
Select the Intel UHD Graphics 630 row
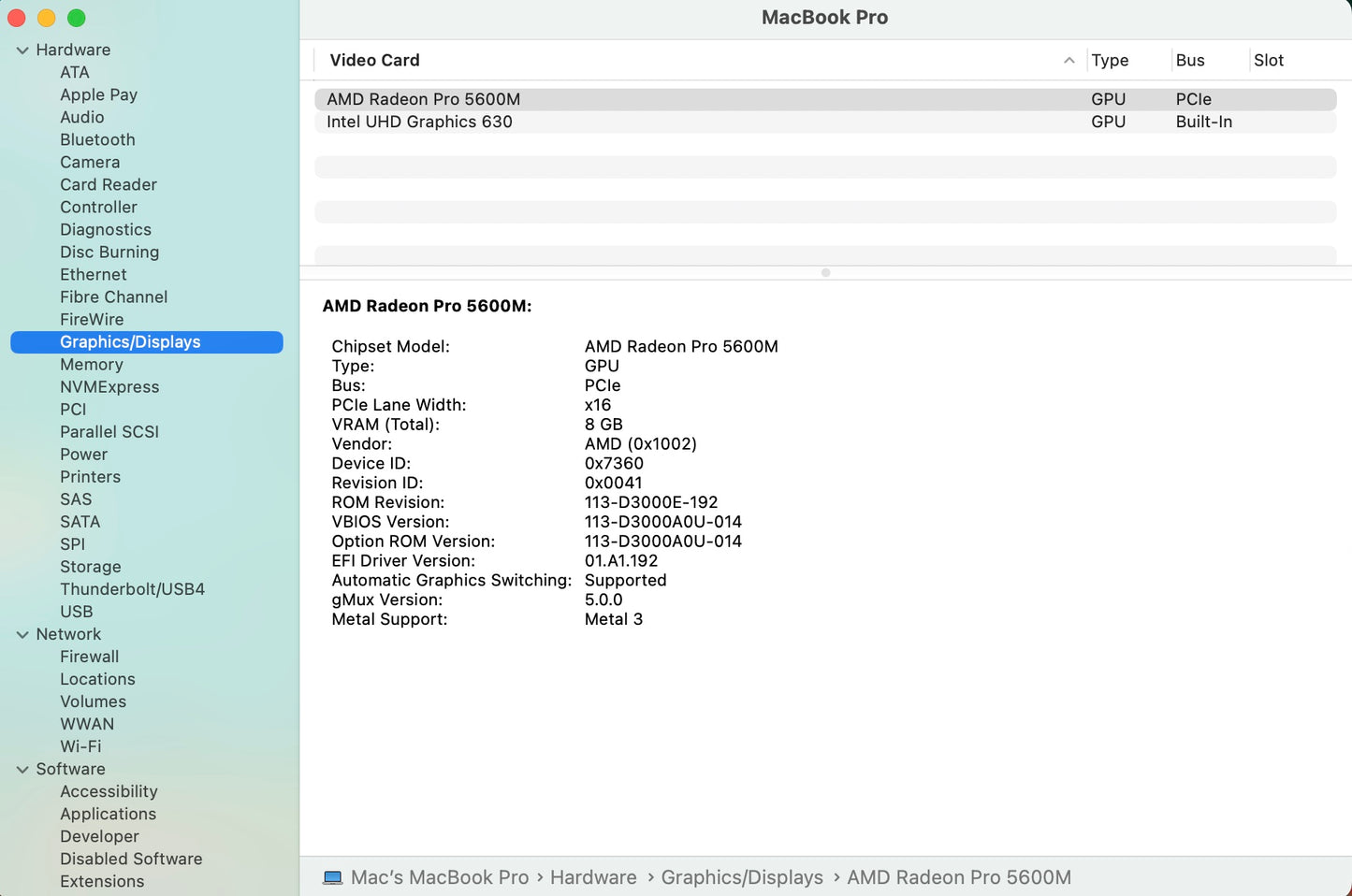tap(419, 122)
